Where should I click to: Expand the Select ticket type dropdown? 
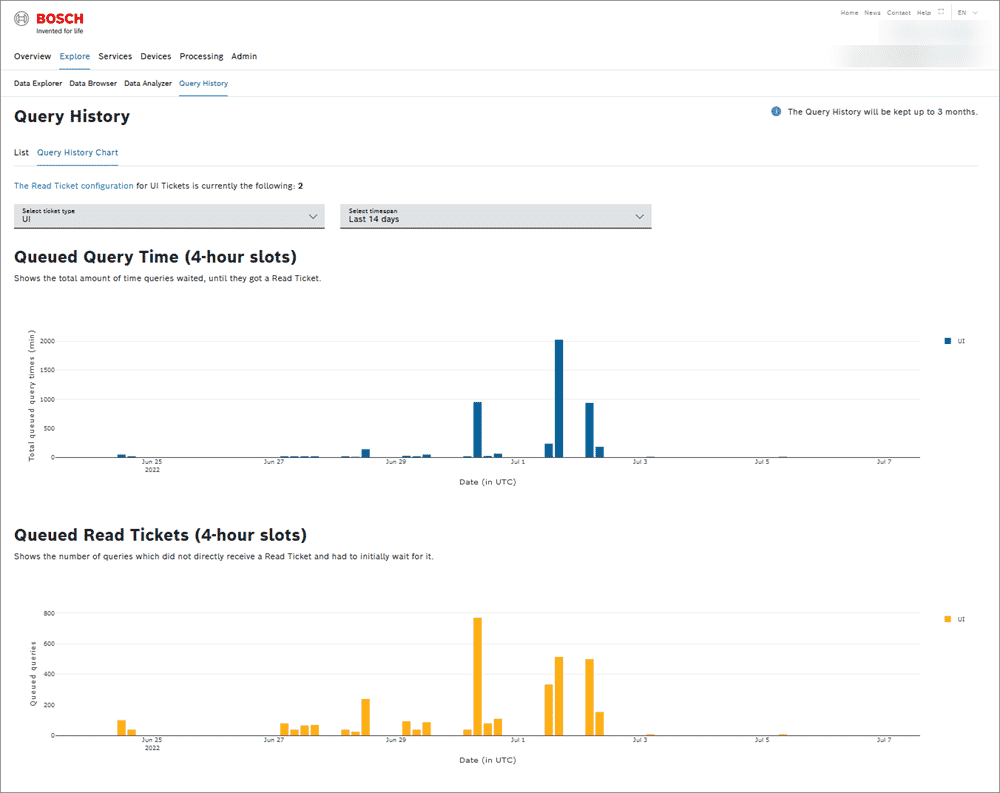point(169,216)
